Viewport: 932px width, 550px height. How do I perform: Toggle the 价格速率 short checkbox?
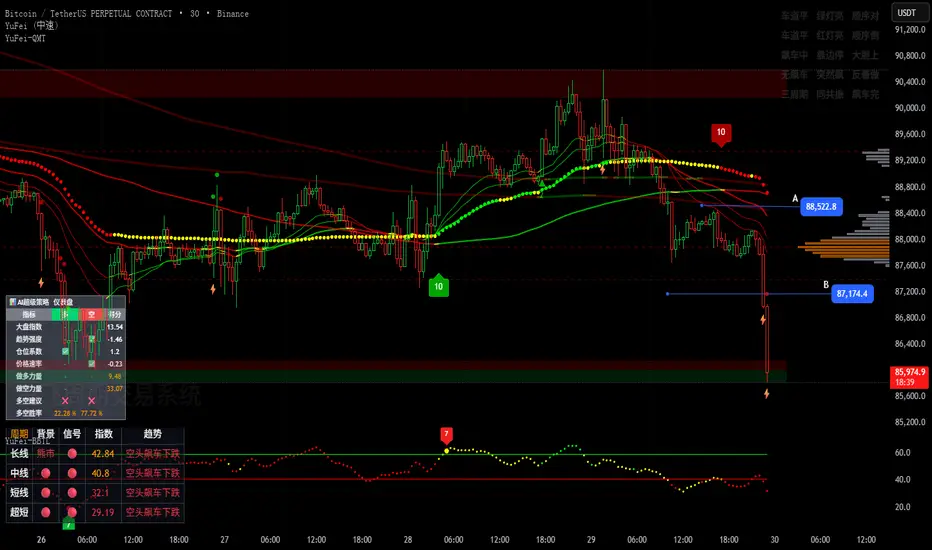coord(92,363)
